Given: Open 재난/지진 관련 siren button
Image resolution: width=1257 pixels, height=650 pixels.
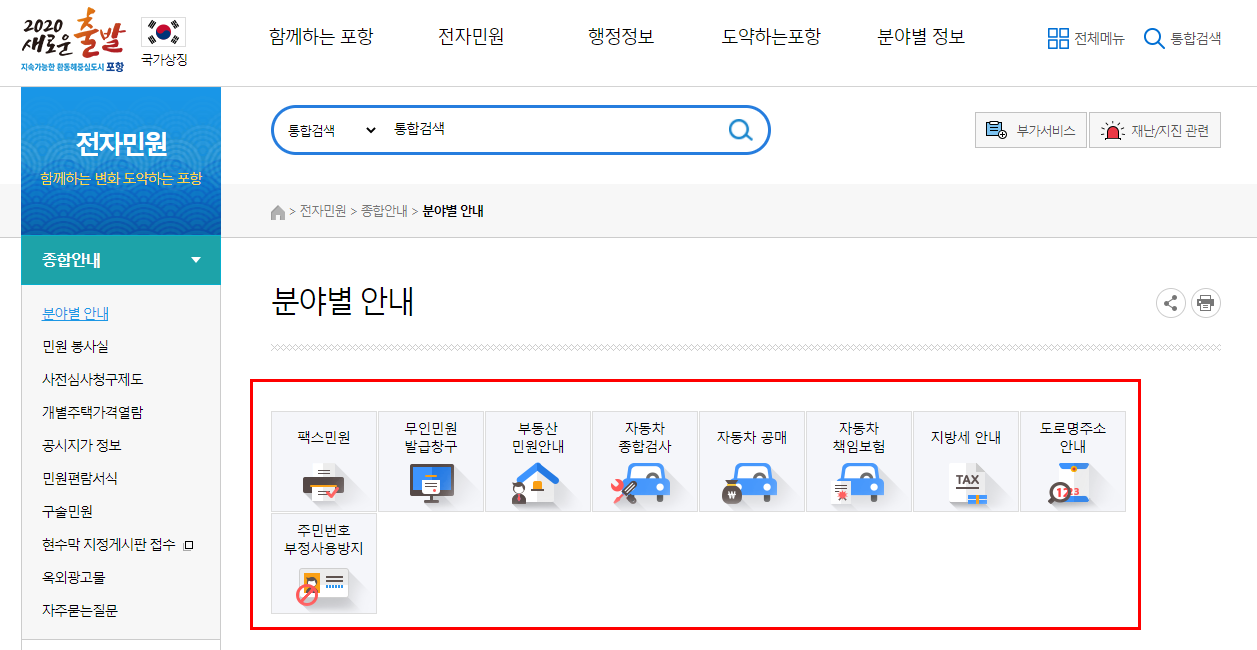Looking at the screenshot, I should click(1155, 130).
